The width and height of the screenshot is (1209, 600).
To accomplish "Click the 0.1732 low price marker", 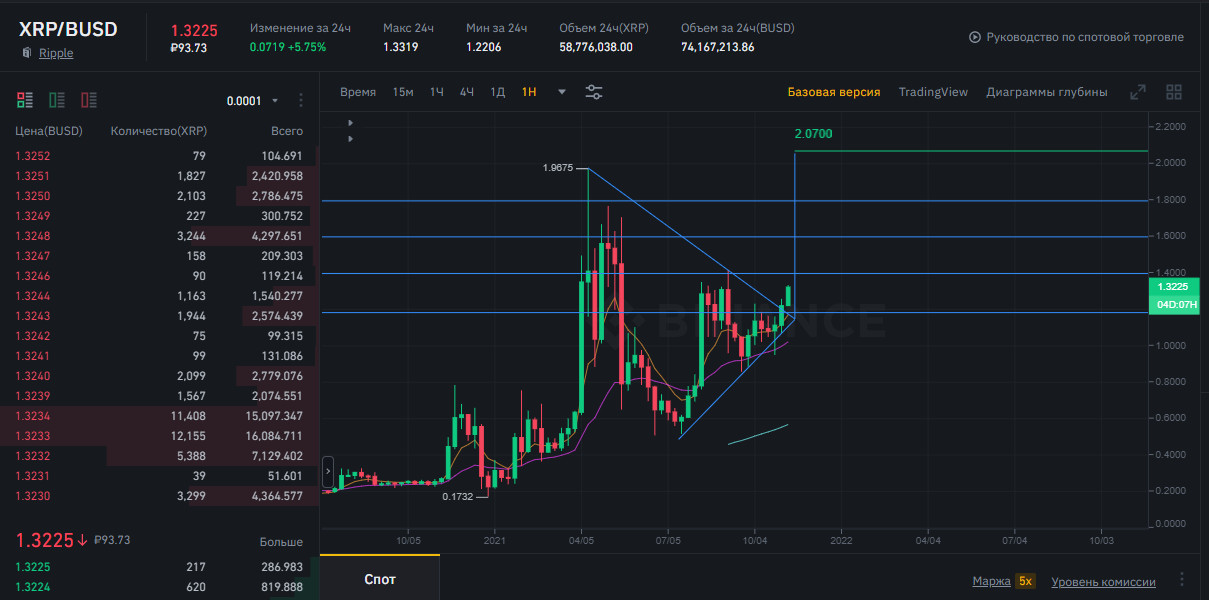I will coord(459,495).
